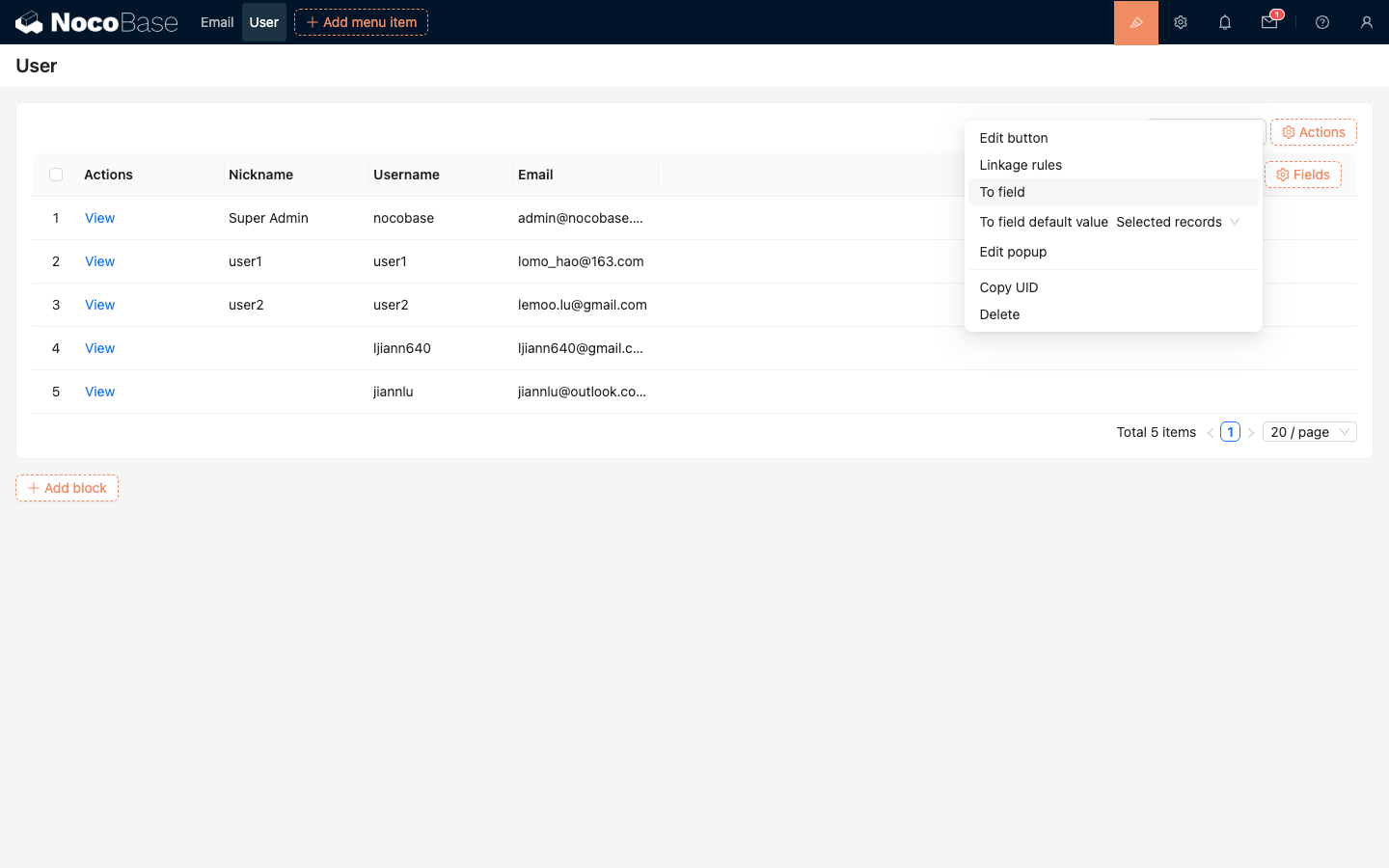The height and width of the screenshot is (868, 1389).
Task: Open the mail inbox icon with badge
Action: (x=1269, y=22)
